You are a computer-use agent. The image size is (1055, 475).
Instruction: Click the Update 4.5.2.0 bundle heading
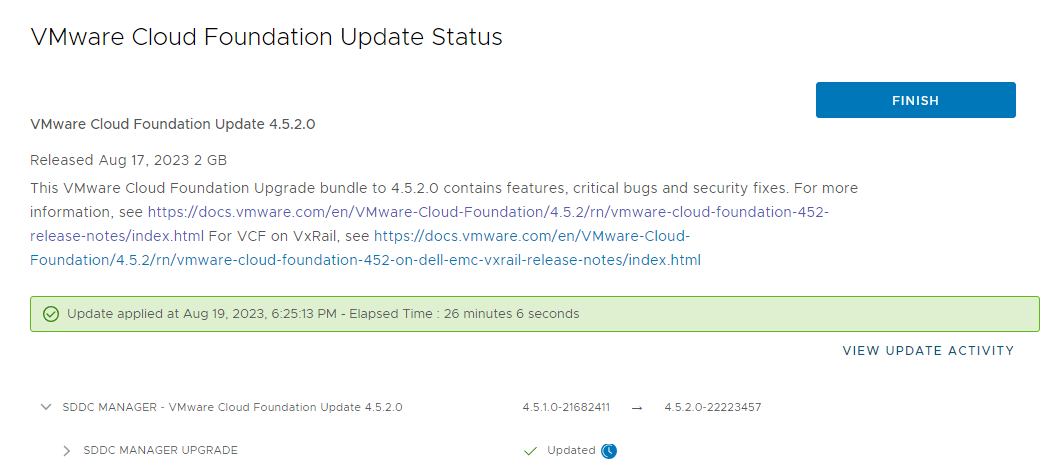[173, 124]
